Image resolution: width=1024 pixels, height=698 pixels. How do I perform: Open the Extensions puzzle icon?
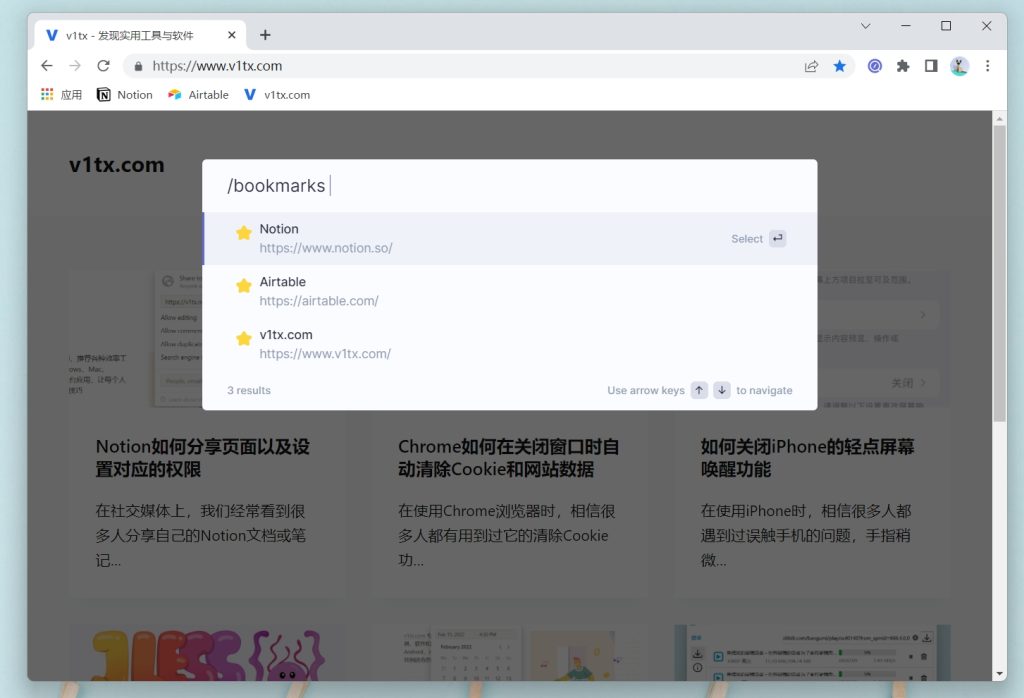pos(903,66)
